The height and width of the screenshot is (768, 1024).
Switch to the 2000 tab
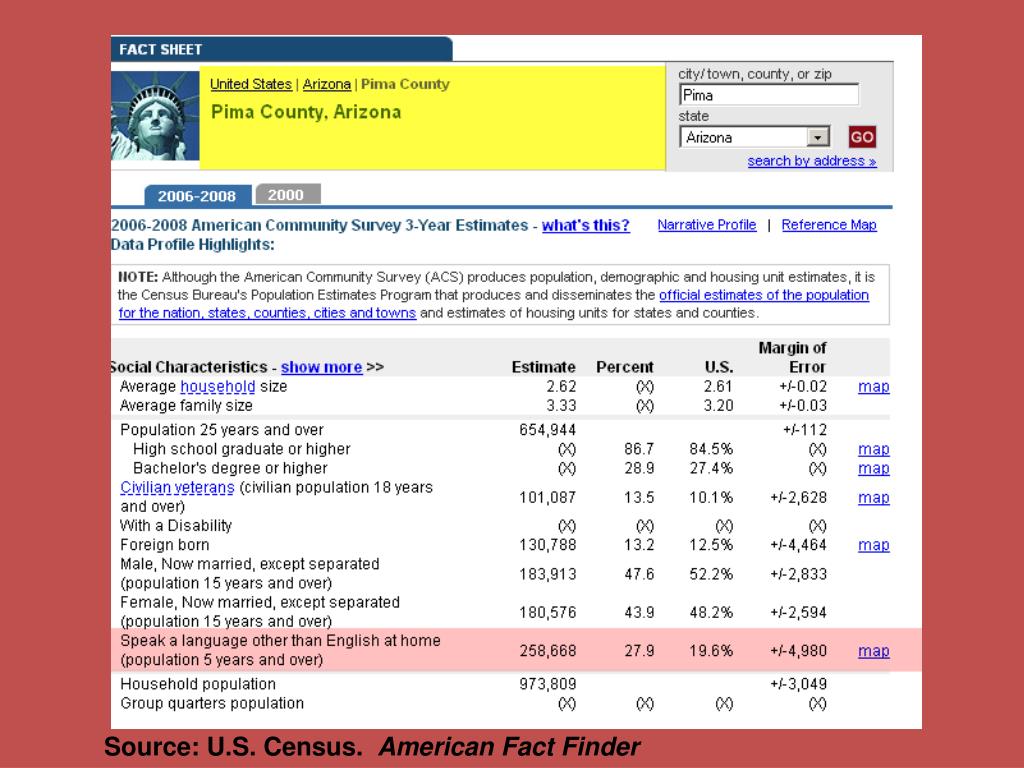286,195
